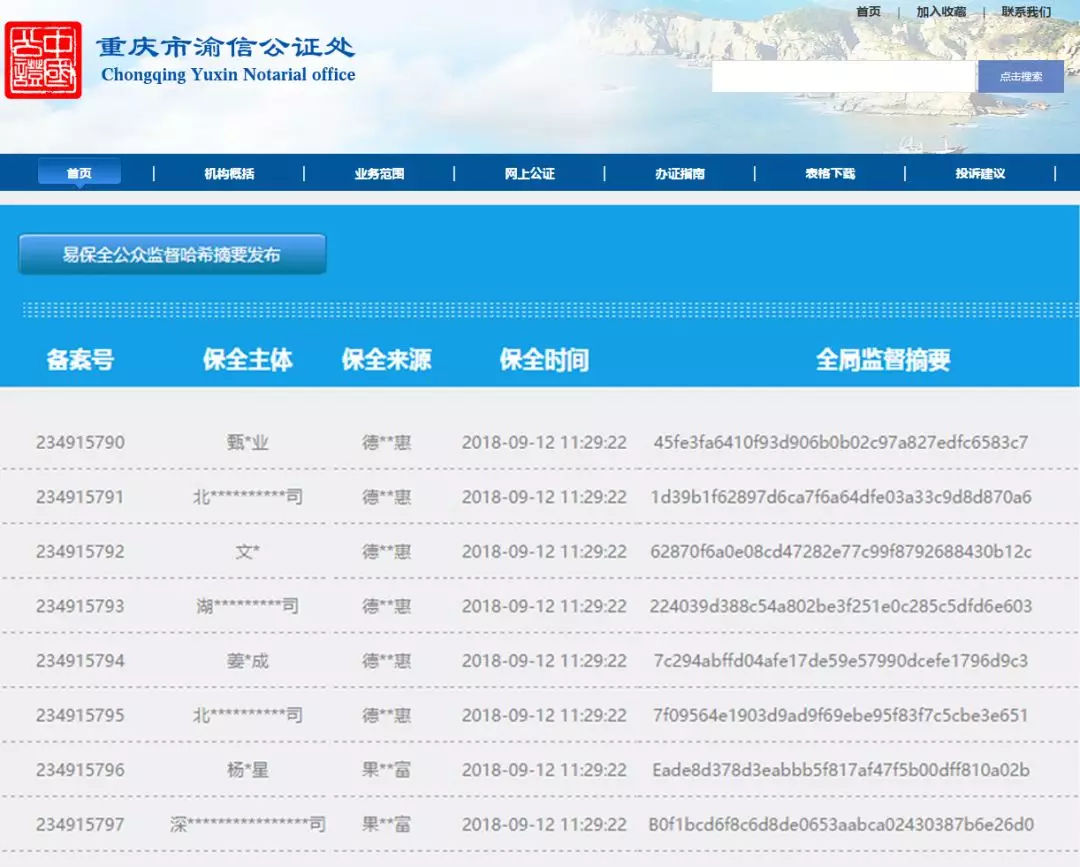The width and height of the screenshot is (1080, 867).
Task: Open the 网上公证 navigation menu
Action: (x=529, y=173)
